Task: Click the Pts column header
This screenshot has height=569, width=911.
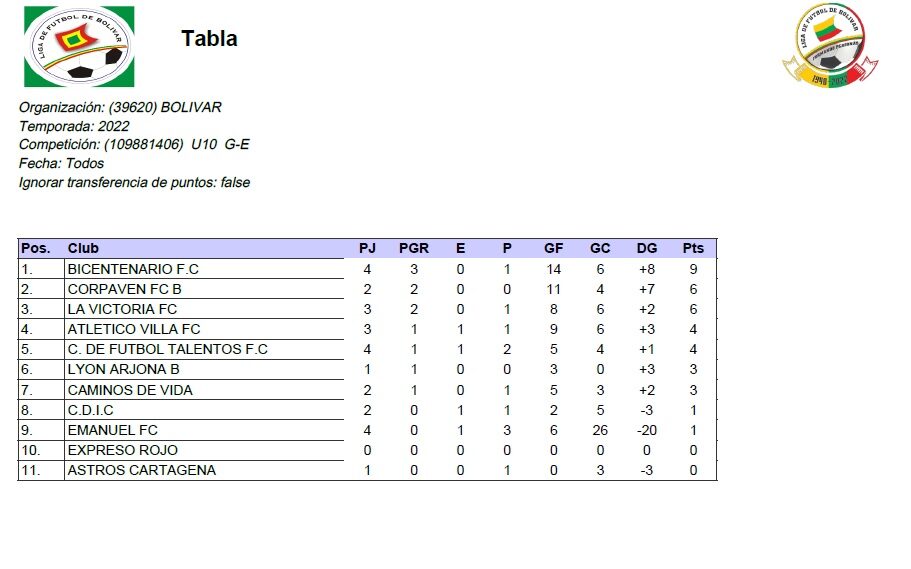Action: [x=693, y=248]
